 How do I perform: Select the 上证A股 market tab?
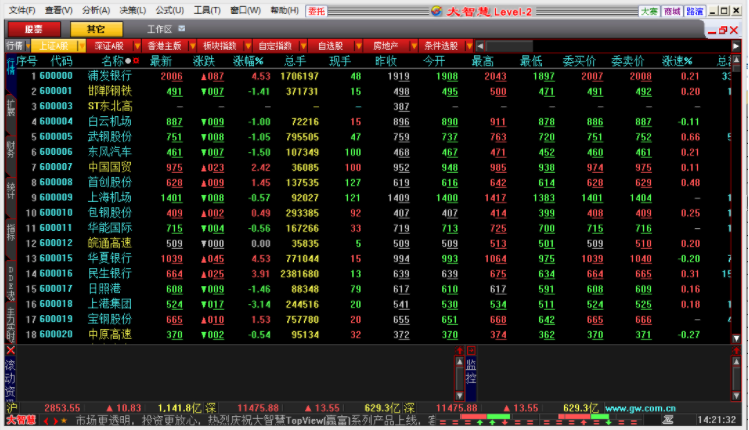pos(54,46)
